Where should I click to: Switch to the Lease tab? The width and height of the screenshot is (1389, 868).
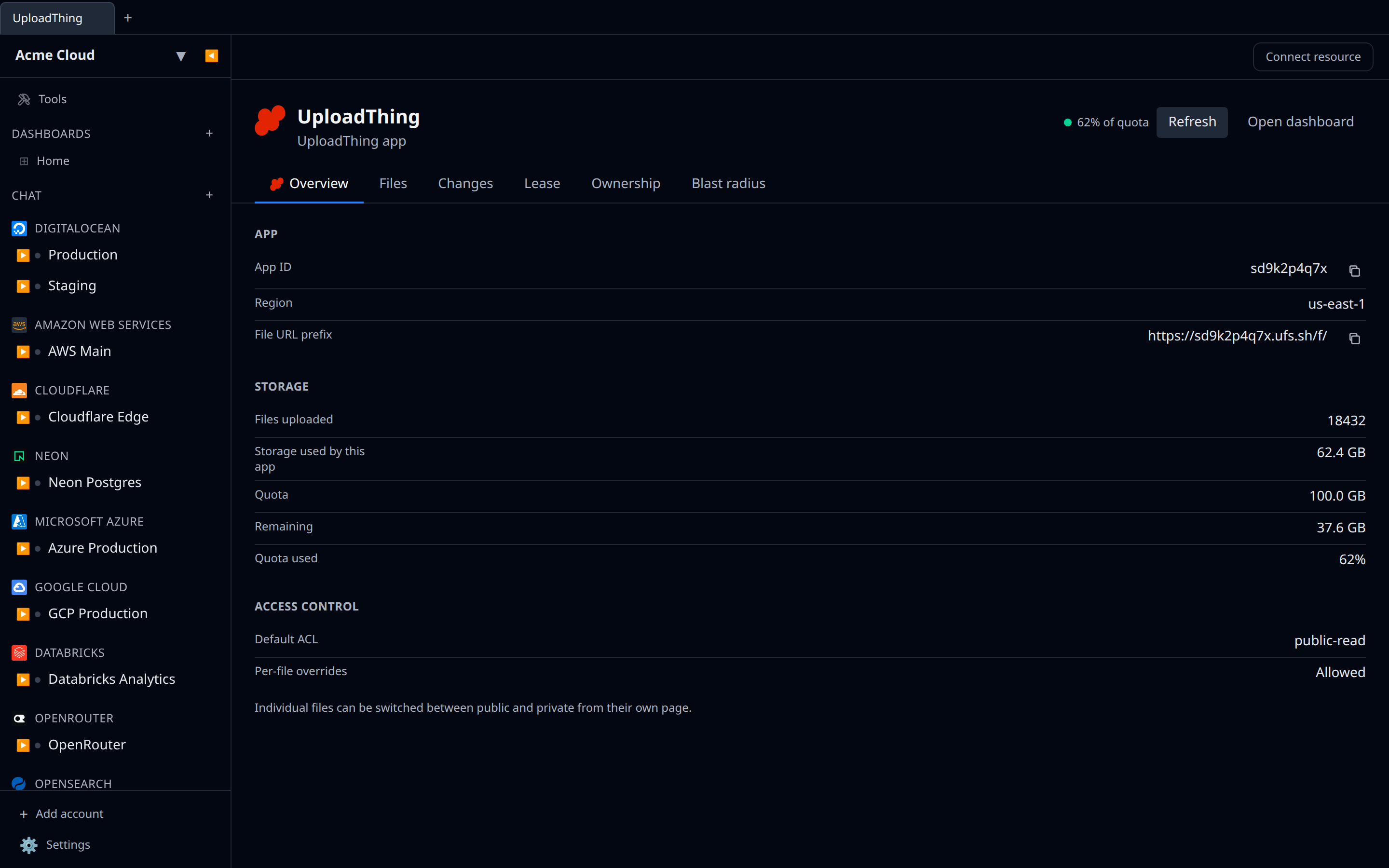point(542,184)
